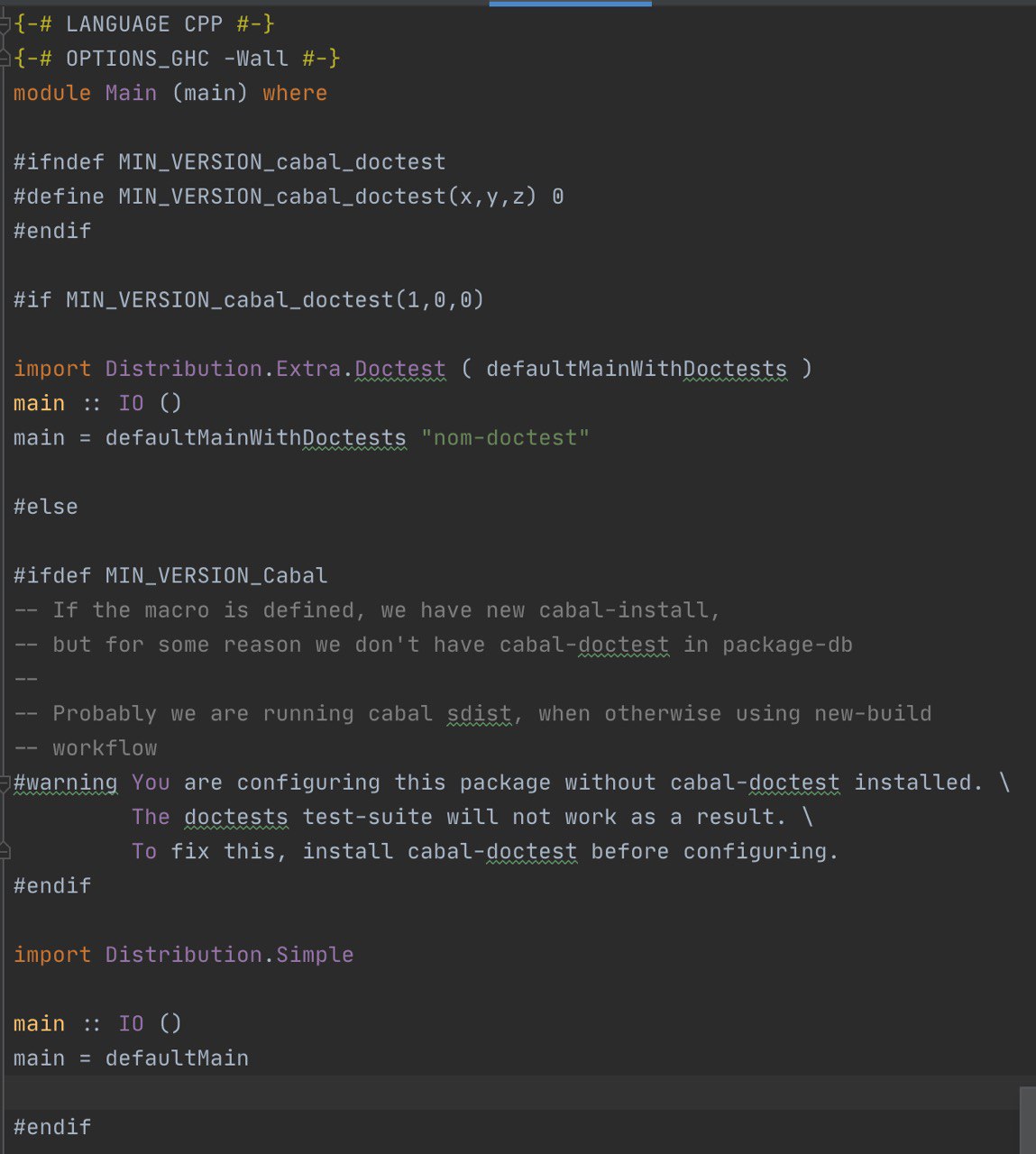
Task: Click 'package-db' in the comment
Action: [787, 645]
